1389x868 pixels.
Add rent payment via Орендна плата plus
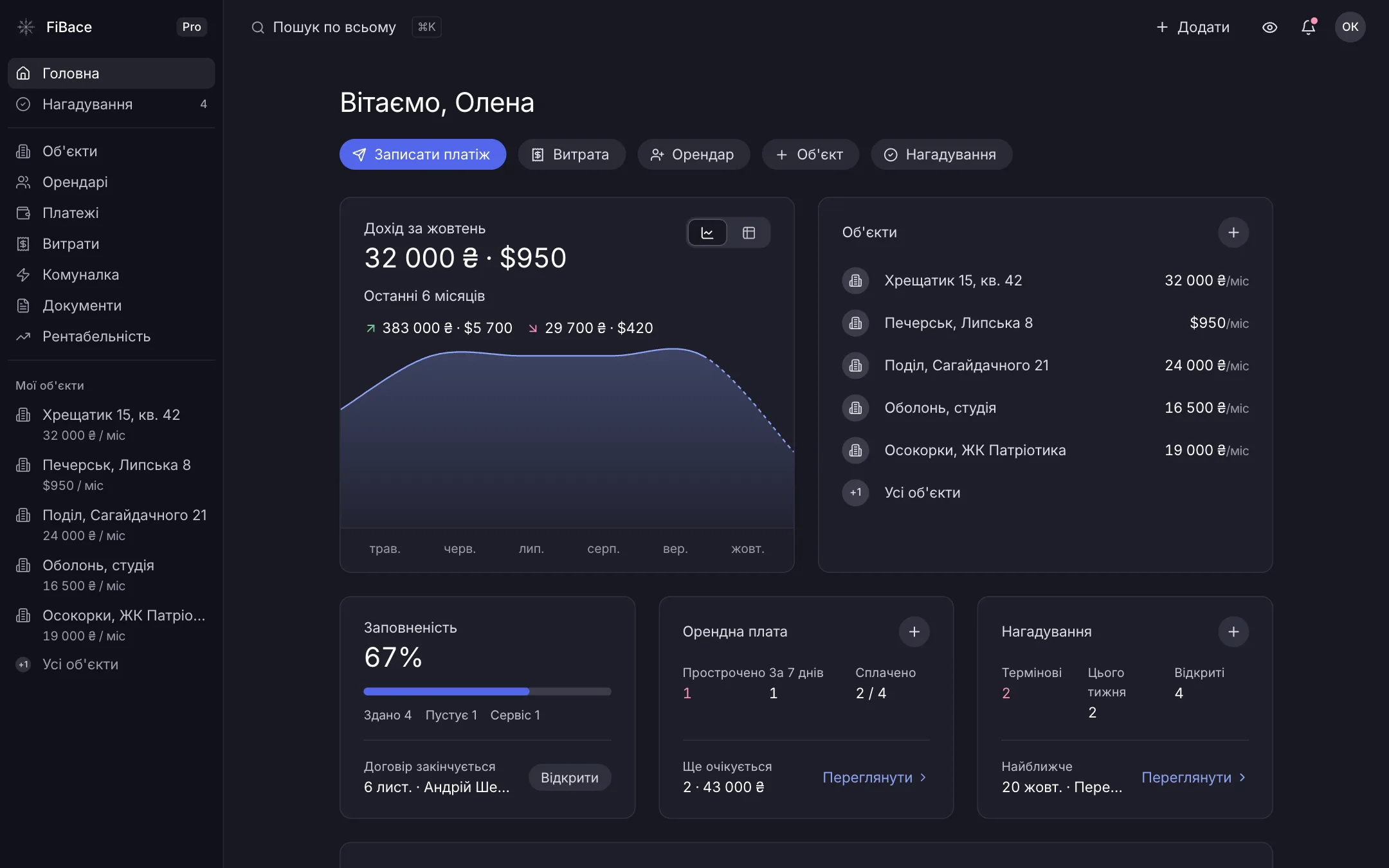pos(914,632)
